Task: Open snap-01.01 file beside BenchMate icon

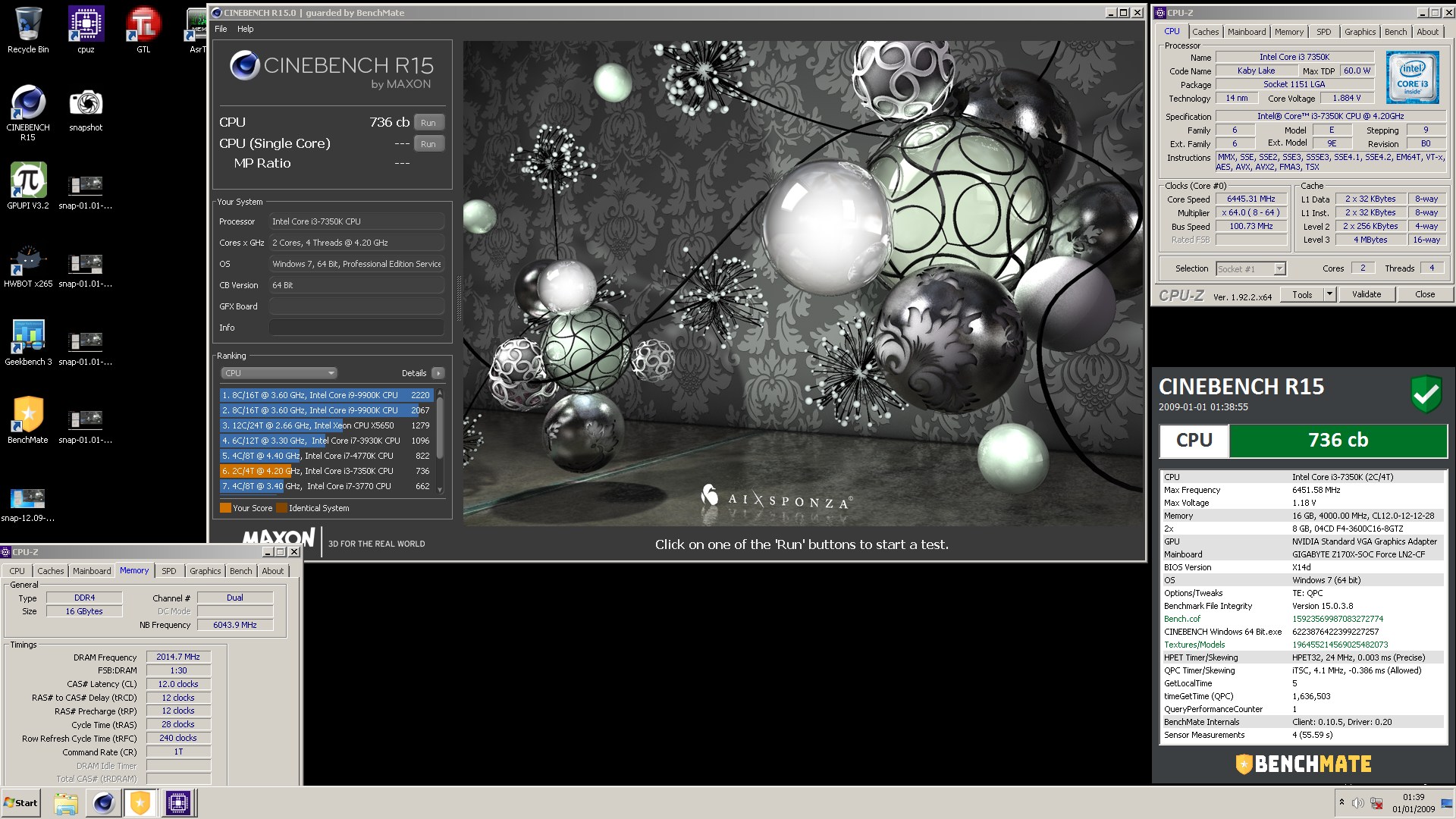Action: (x=86, y=428)
